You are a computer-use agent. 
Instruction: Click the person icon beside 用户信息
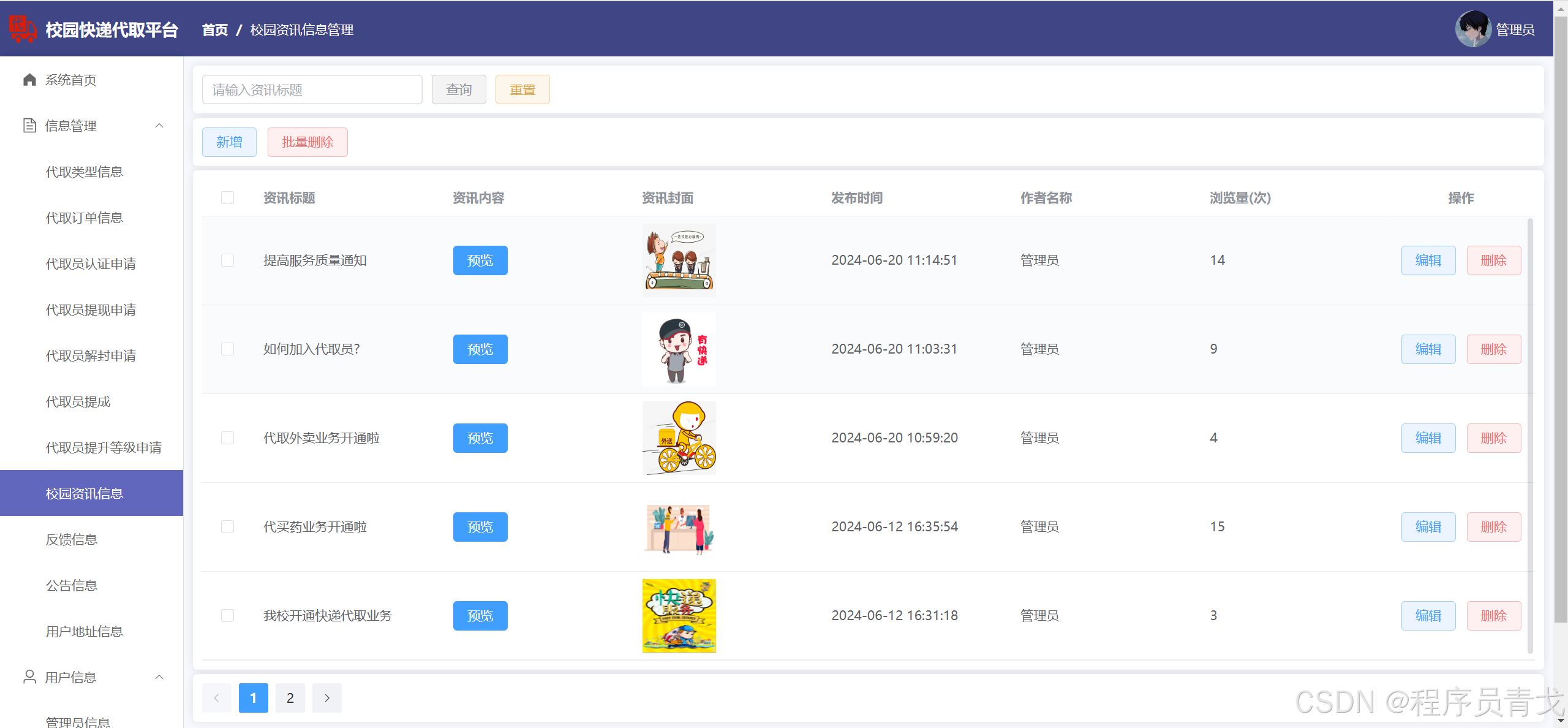click(x=29, y=677)
